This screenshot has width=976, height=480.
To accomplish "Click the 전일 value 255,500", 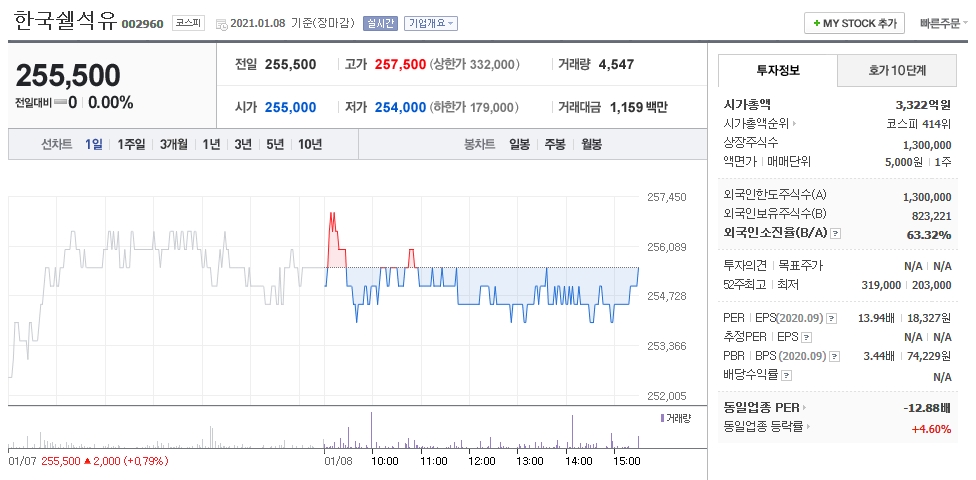I will click(291, 64).
